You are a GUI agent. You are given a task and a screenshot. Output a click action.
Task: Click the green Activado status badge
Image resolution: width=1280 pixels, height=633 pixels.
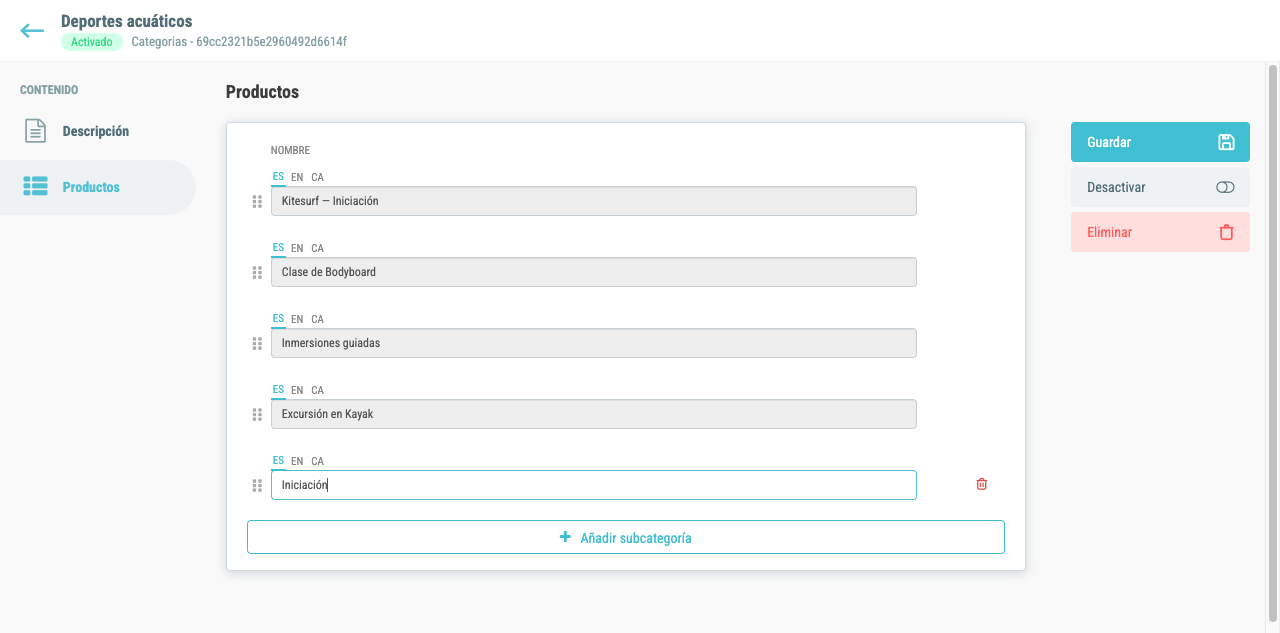92,42
